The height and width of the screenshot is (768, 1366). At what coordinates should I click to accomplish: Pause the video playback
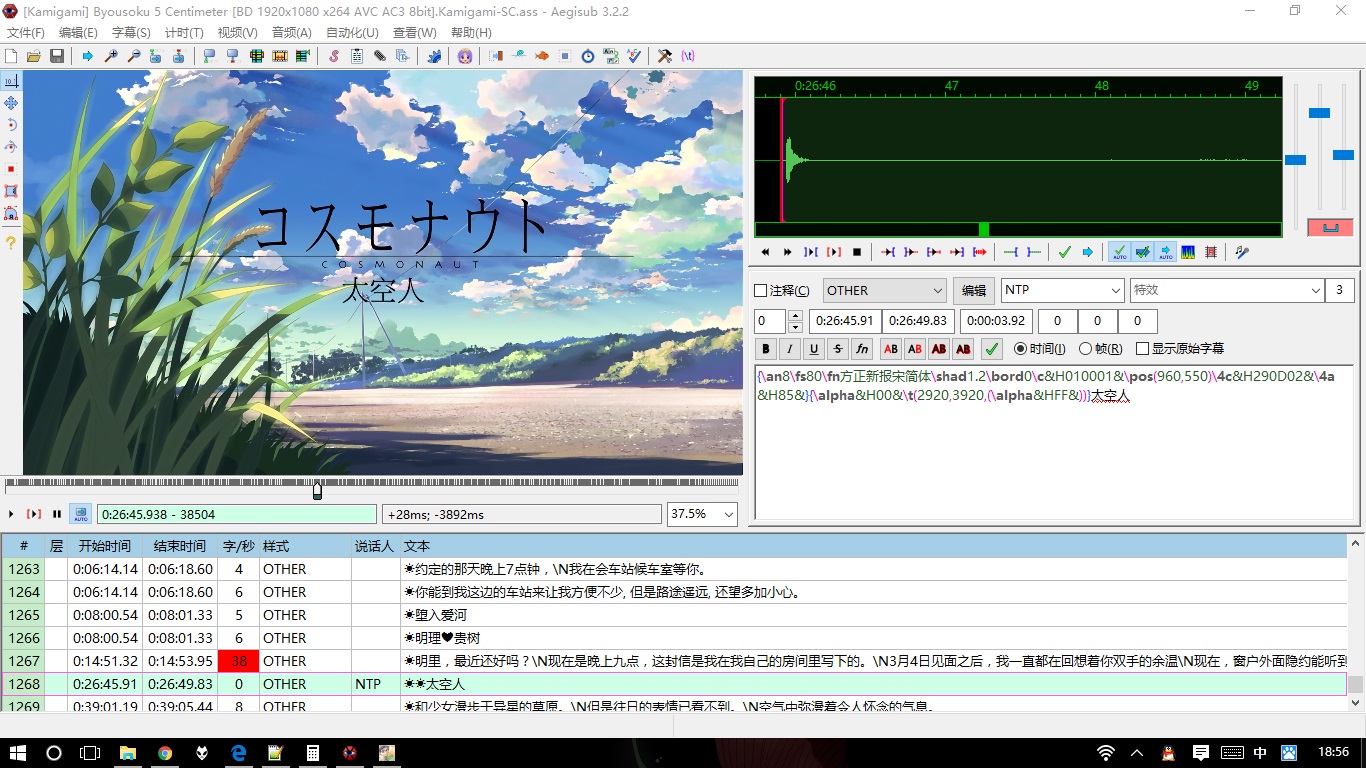click(x=57, y=514)
